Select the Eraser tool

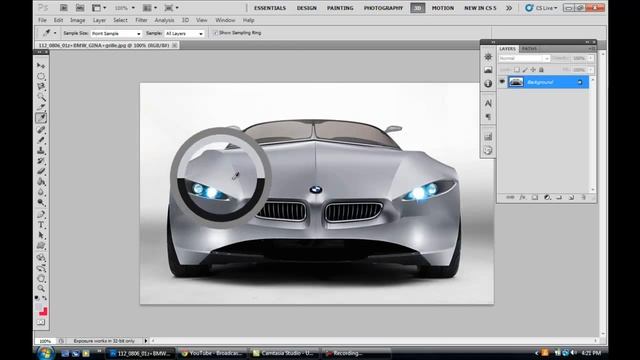[41, 171]
